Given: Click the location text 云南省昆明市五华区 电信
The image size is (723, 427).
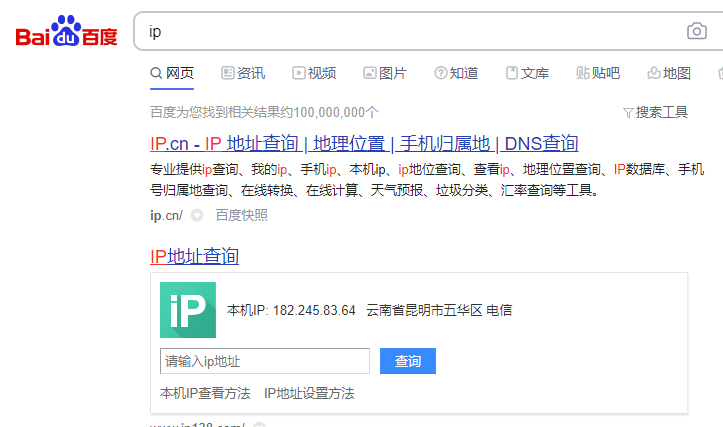Looking at the screenshot, I should click(x=439, y=310).
